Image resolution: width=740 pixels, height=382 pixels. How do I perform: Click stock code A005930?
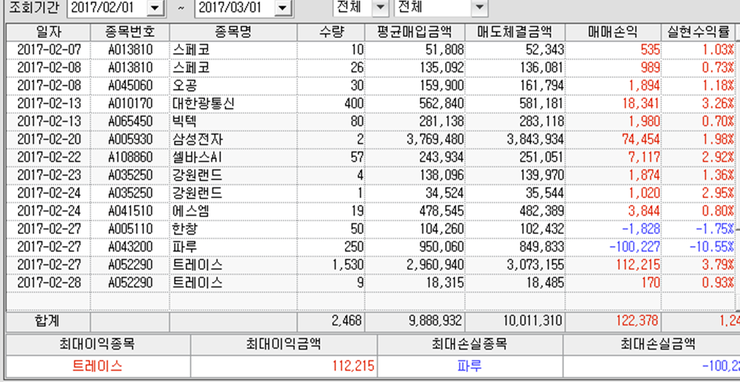coord(130,140)
